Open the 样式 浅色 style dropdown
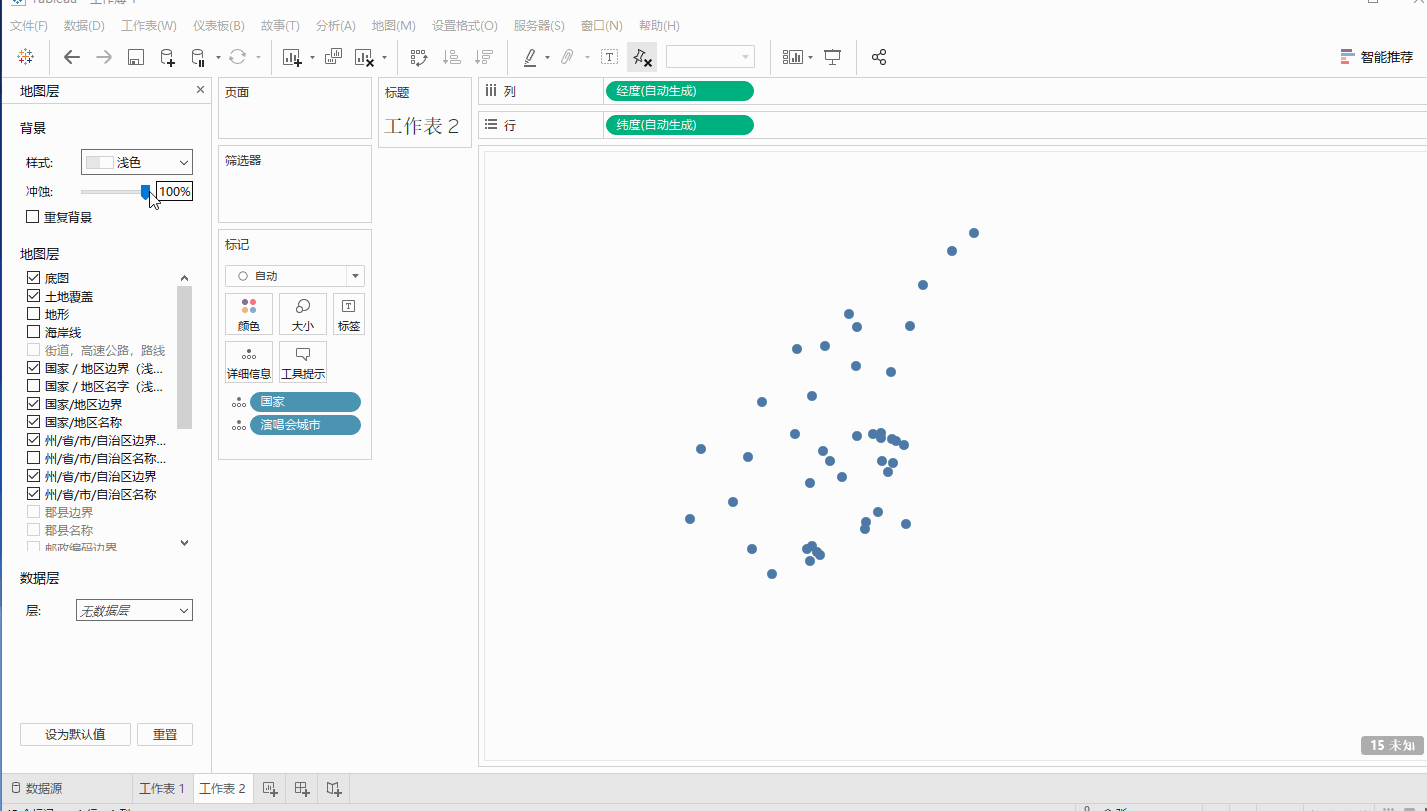Viewport: 1427px width, 811px height. point(137,162)
